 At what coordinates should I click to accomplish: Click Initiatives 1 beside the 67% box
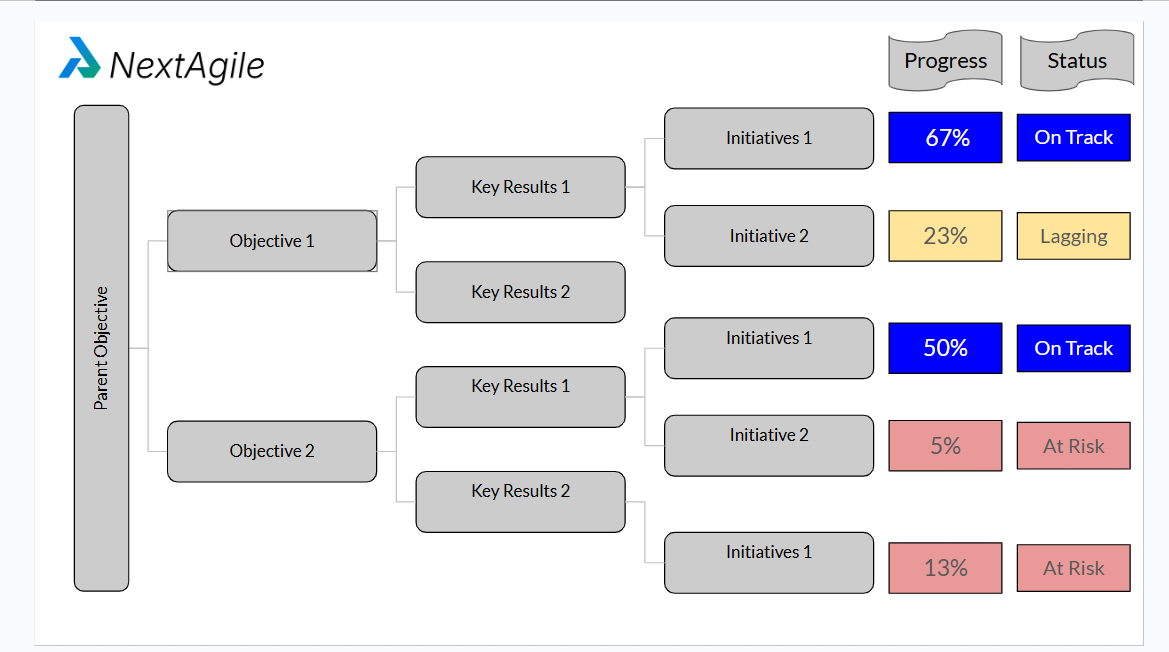click(769, 138)
